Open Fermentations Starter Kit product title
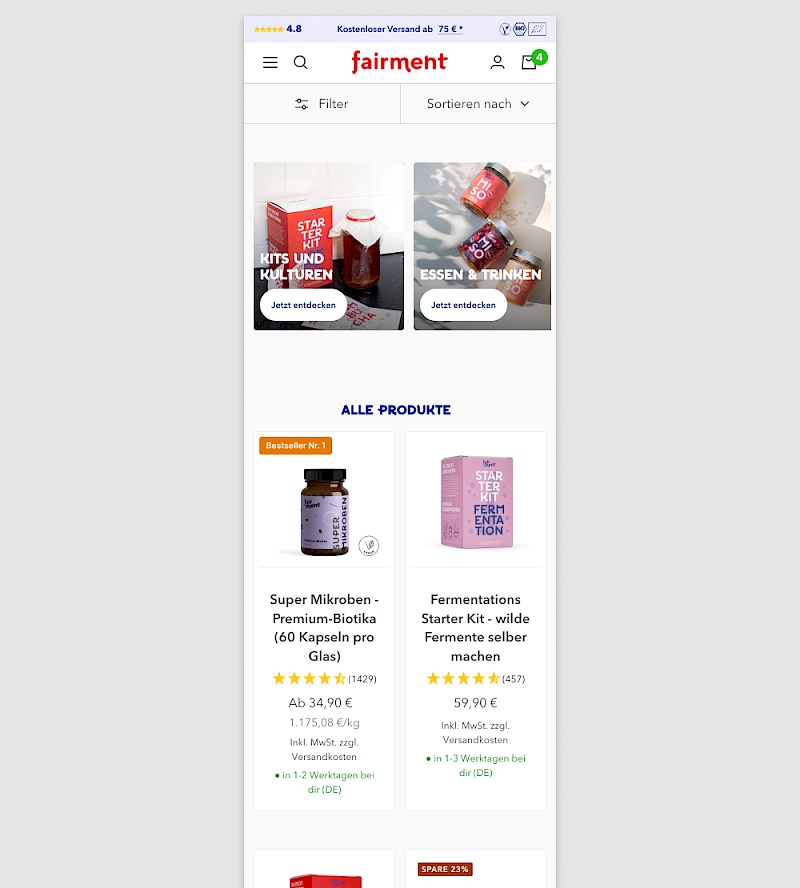The width and height of the screenshot is (800, 888). tap(476, 627)
